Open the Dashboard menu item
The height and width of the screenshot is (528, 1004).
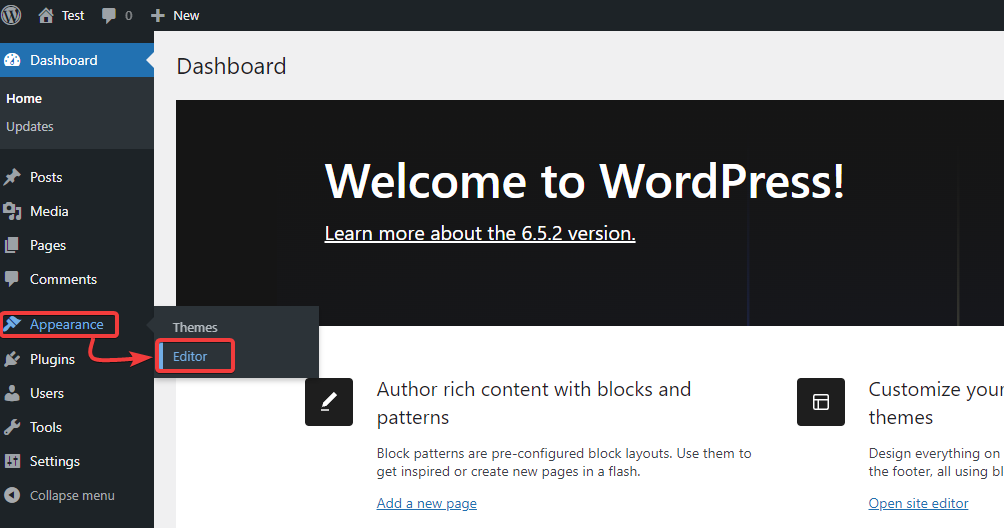pos(77,60)
